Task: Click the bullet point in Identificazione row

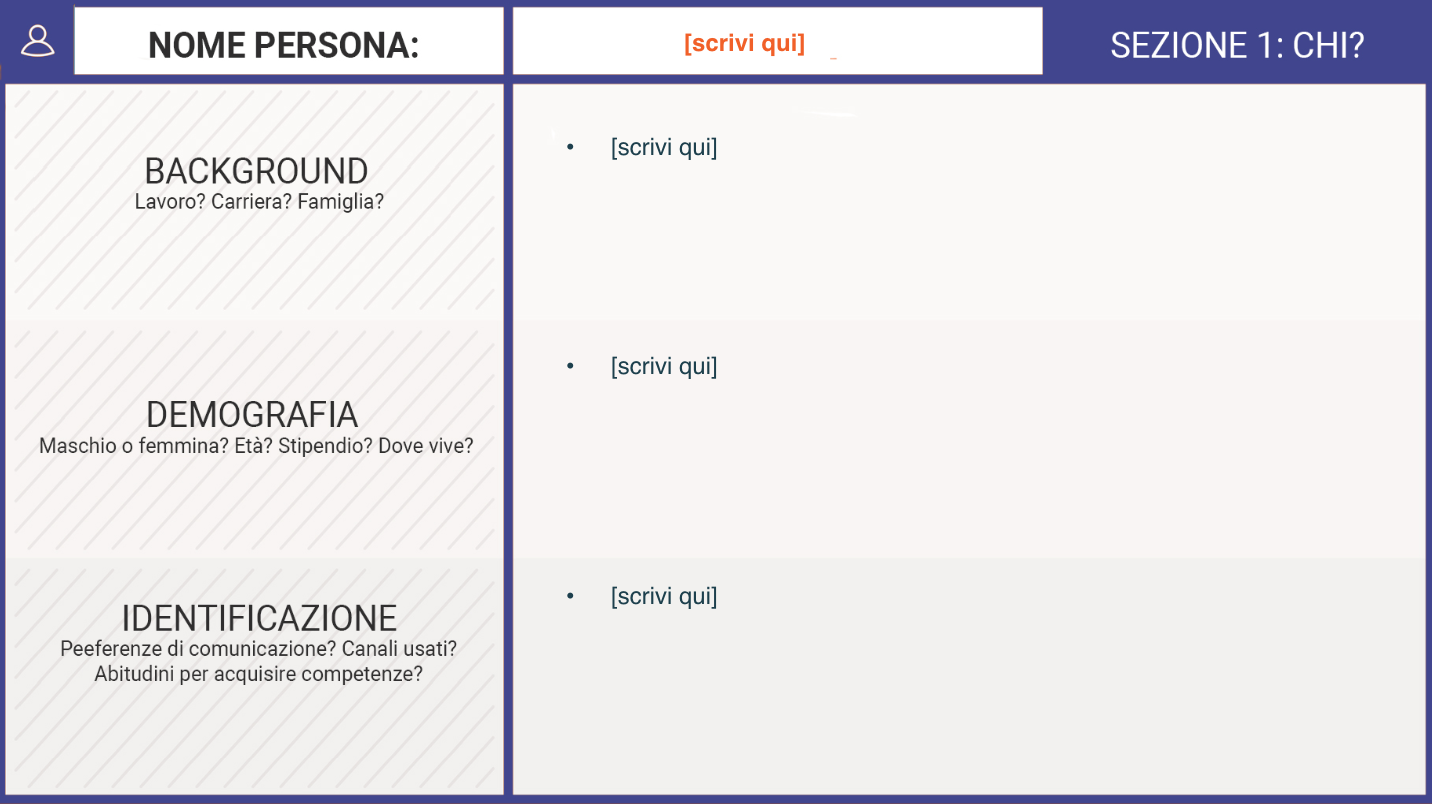Action: coord(570,596)
